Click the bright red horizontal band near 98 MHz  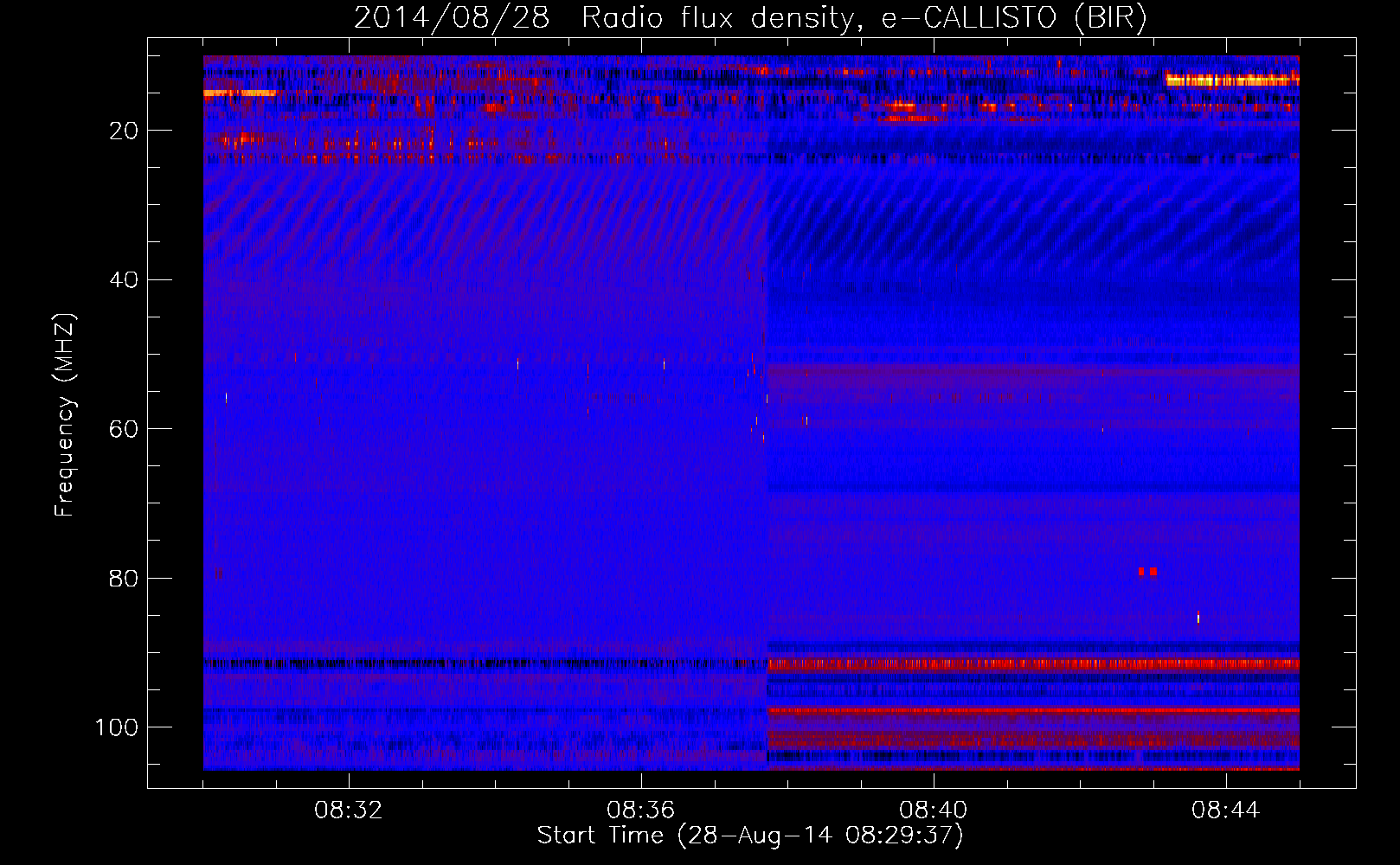pos(1034,710)
